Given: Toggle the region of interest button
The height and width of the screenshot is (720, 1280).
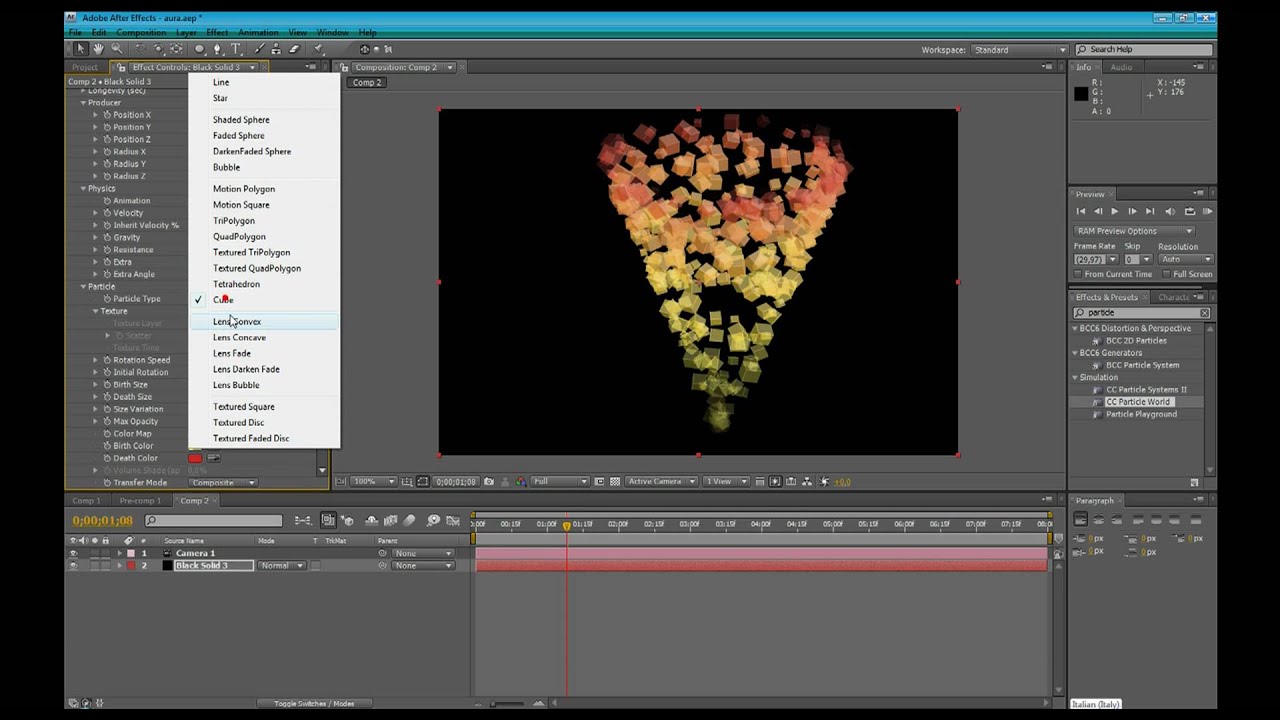Looking at the screenshot, I should pos(599,482).
